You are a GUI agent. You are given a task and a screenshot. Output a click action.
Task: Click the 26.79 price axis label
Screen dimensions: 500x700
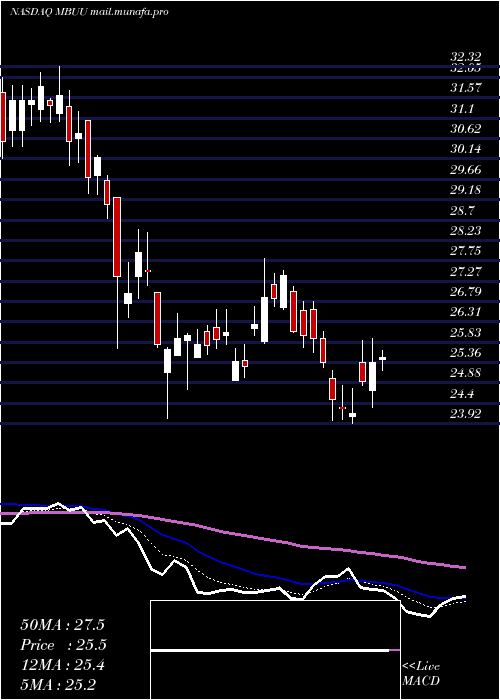coord(466,292)
